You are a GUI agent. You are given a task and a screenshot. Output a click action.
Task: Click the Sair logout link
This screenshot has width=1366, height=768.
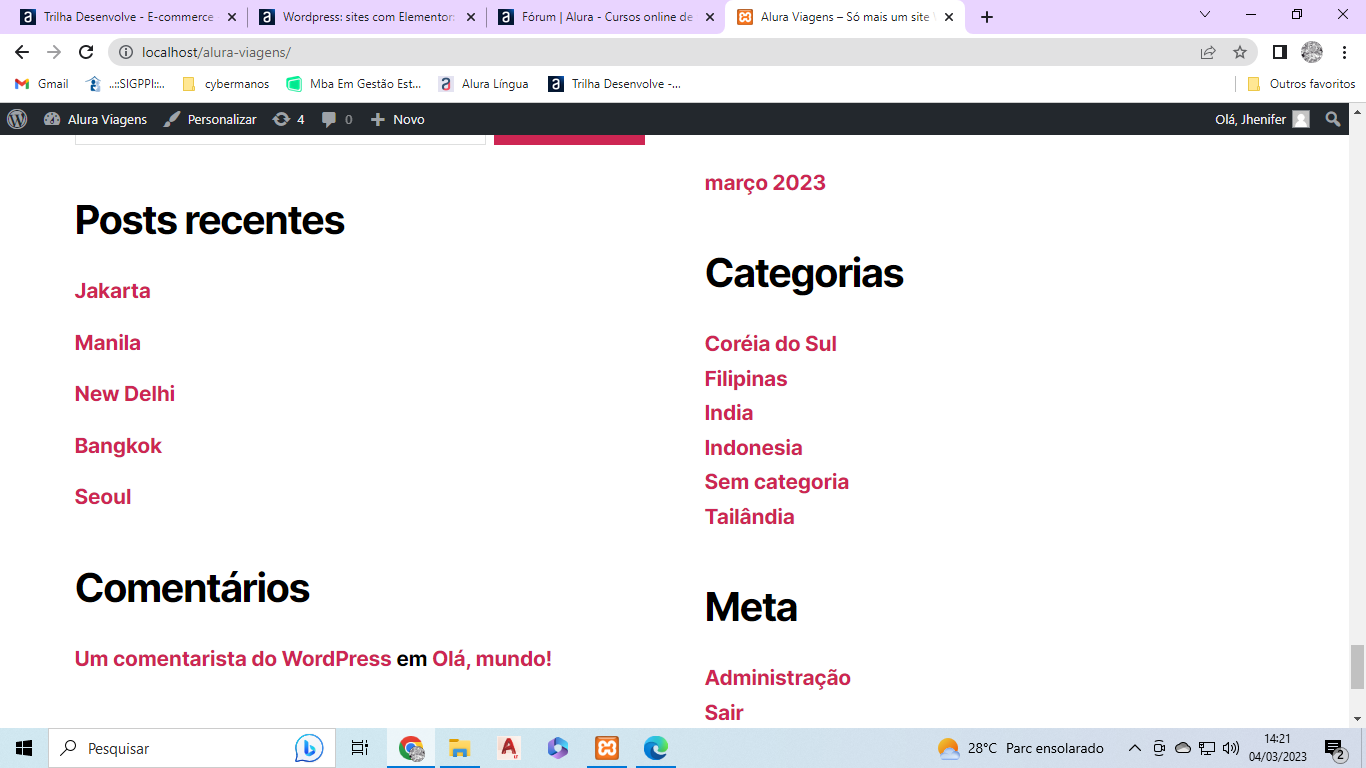point(724,713)
